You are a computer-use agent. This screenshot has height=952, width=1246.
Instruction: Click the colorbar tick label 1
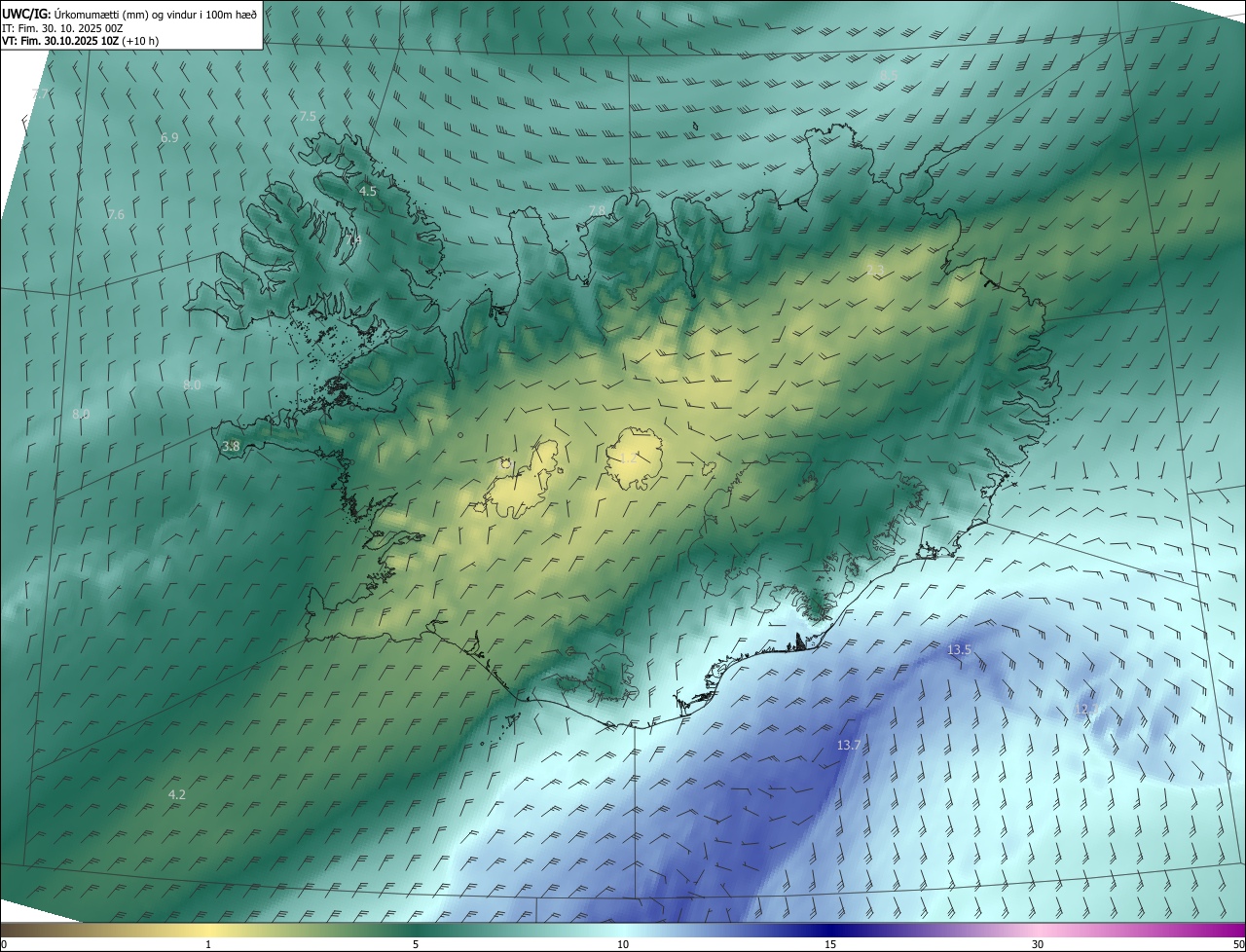pos(208,944)
